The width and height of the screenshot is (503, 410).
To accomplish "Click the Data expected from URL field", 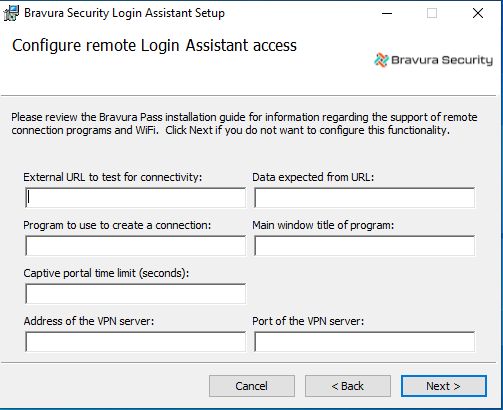I will click(365, 198).
